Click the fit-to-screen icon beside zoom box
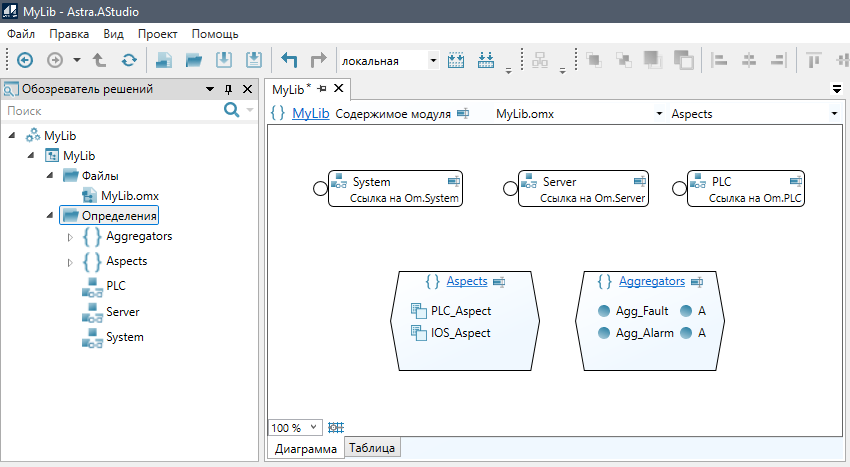 coord(336,427)
